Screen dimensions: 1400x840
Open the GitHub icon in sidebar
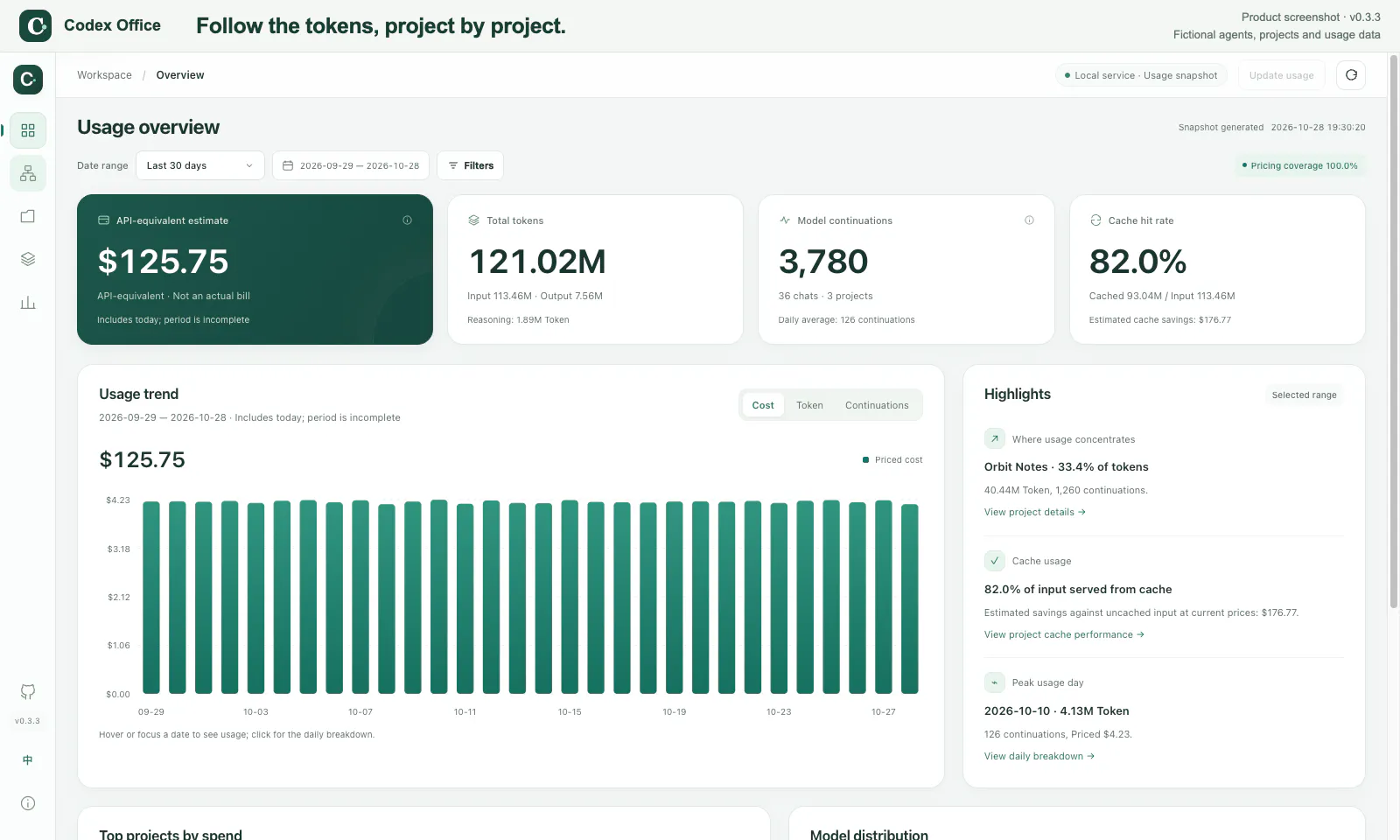28,692
